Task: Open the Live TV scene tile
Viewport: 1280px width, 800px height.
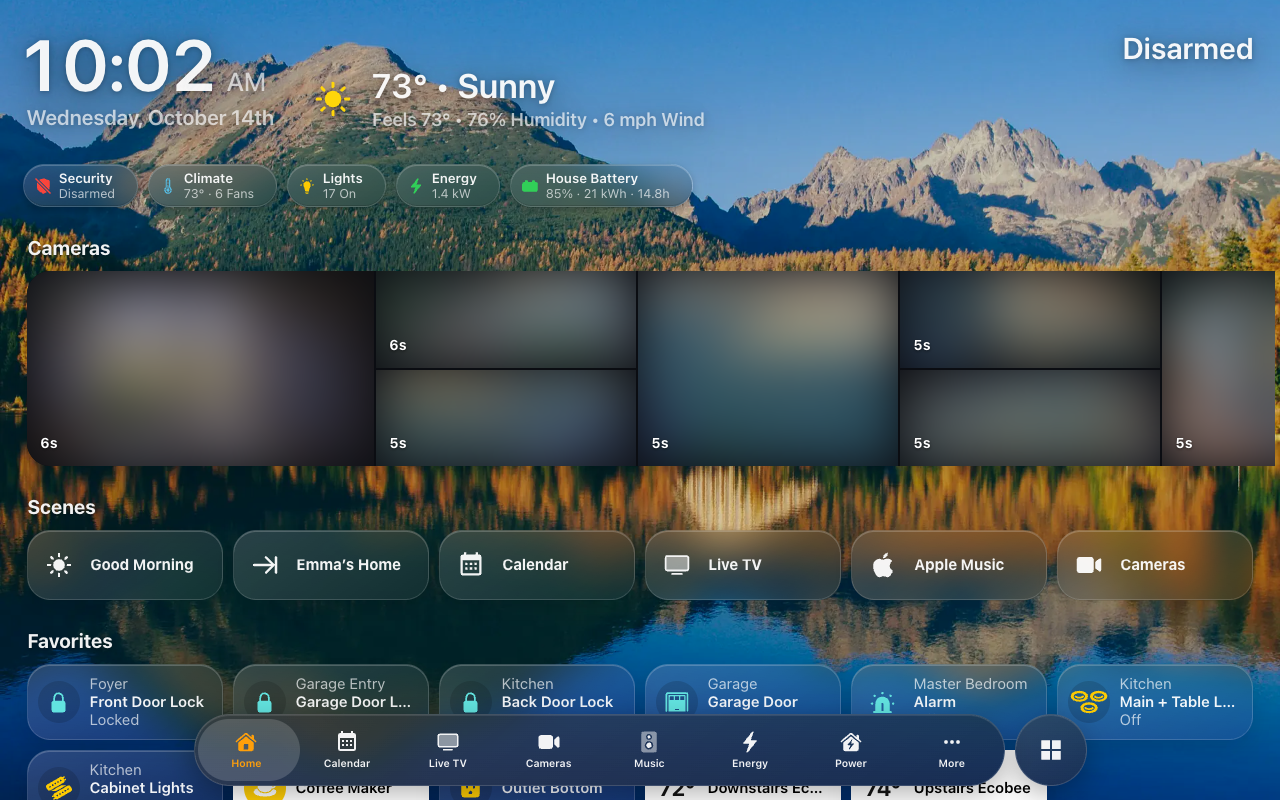Action: (743, 565)
